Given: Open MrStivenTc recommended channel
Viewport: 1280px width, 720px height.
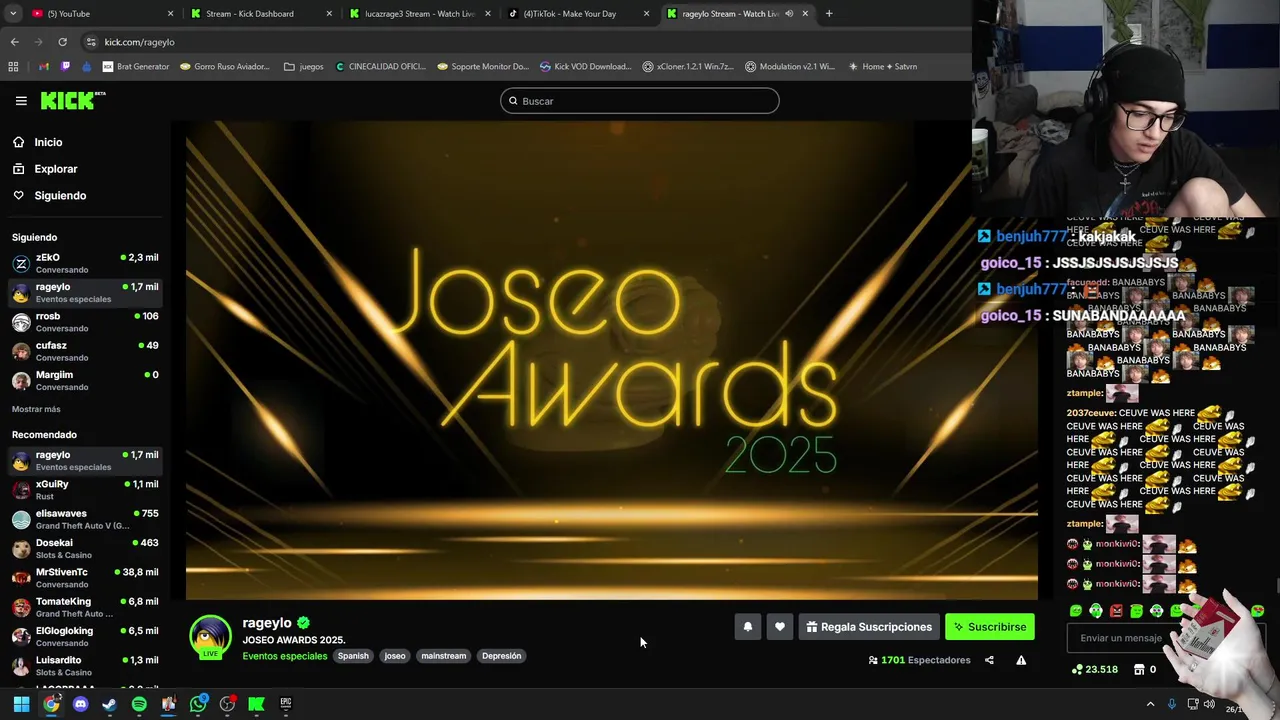Looking at the screenshot, I should click(x=85, y=577).
